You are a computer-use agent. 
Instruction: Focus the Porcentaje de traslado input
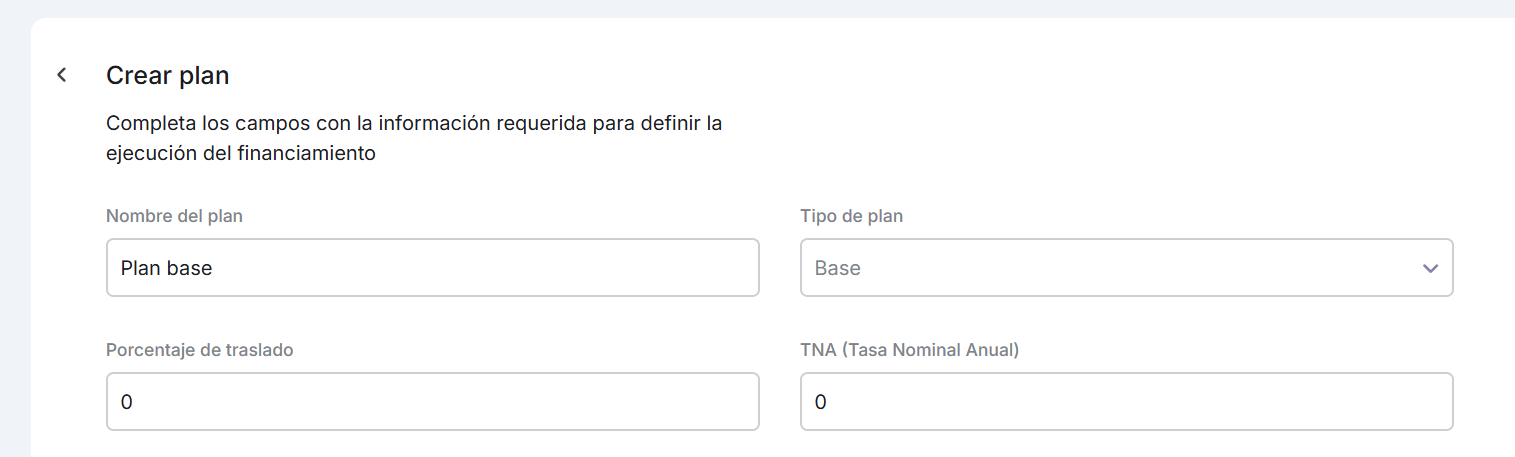pos(432,402)
